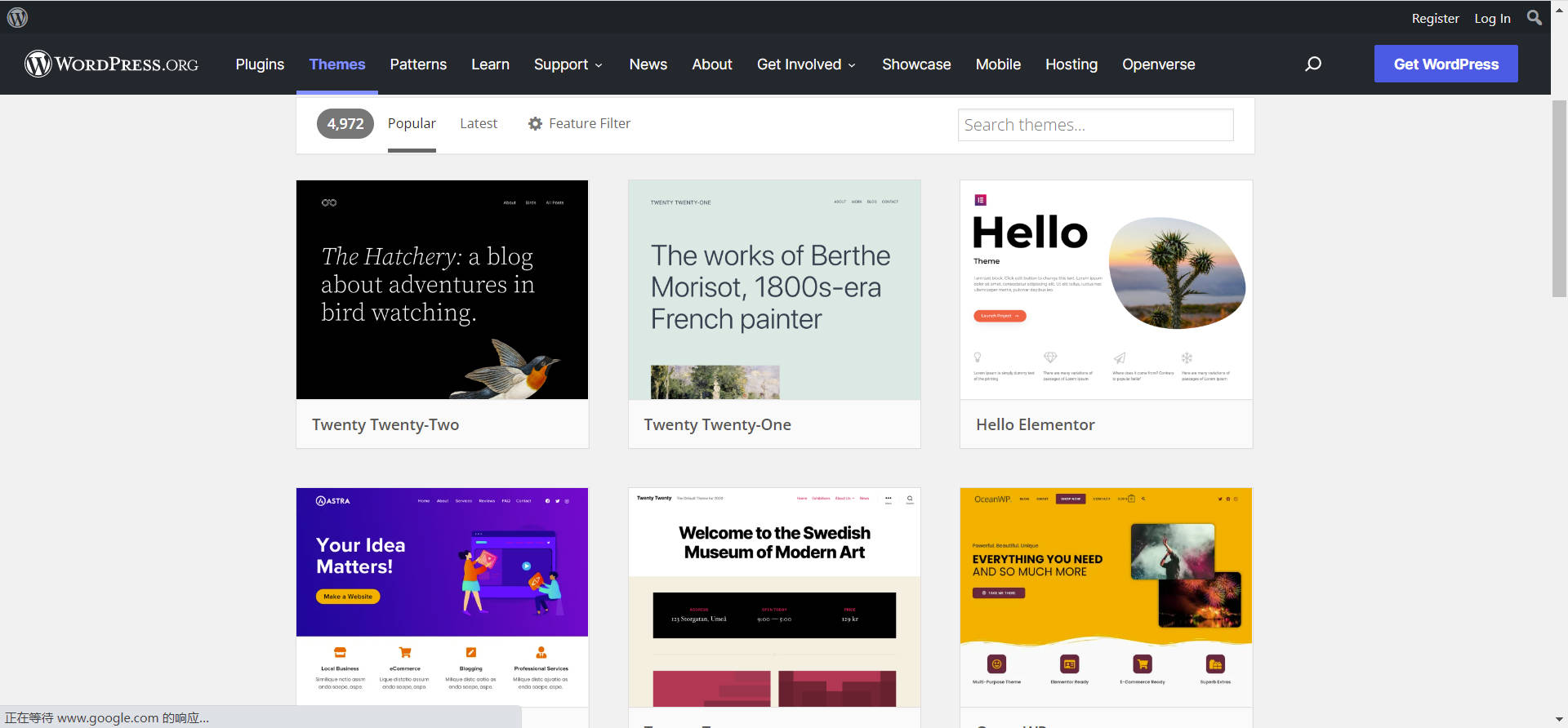Click the Feature Filter gear icon
Image resolution: width=1568 pixels, height=728 pixels.
tap(535, 123)
